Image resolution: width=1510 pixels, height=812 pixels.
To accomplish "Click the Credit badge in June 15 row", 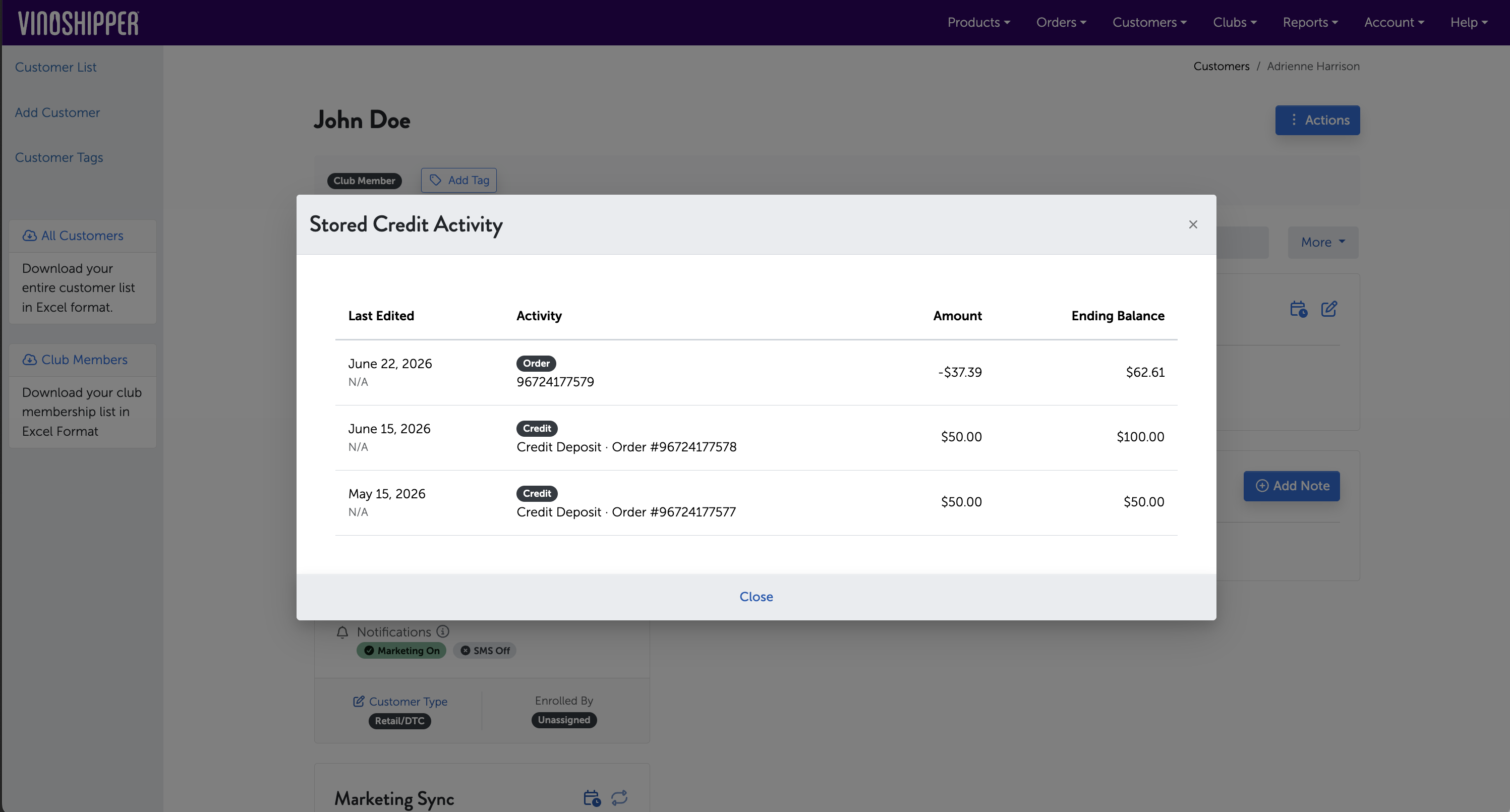I will pyautogui.click(x=537, y=429).
